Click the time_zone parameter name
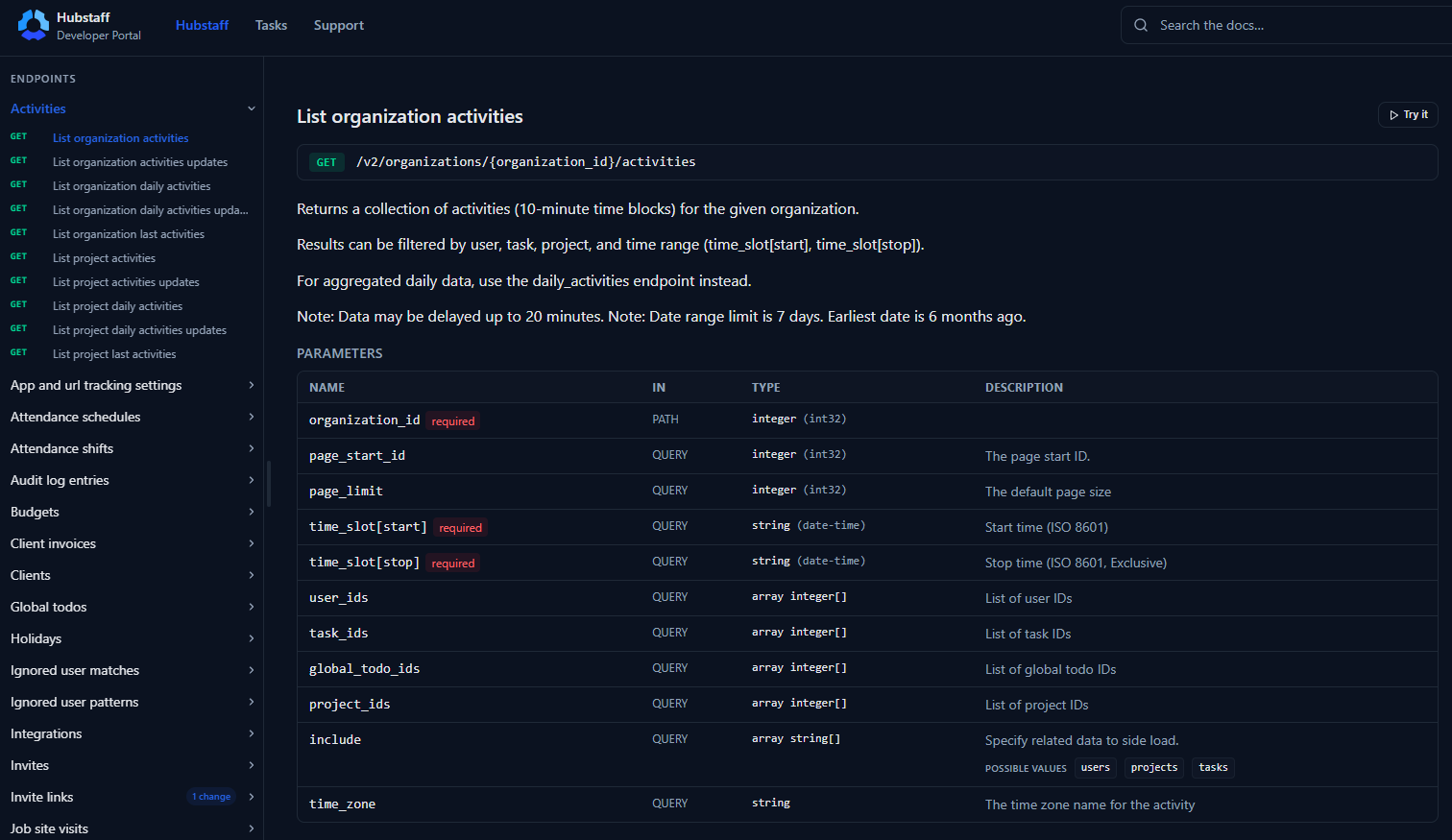Viewport: 1452px width, 840px height. [342, 804]
